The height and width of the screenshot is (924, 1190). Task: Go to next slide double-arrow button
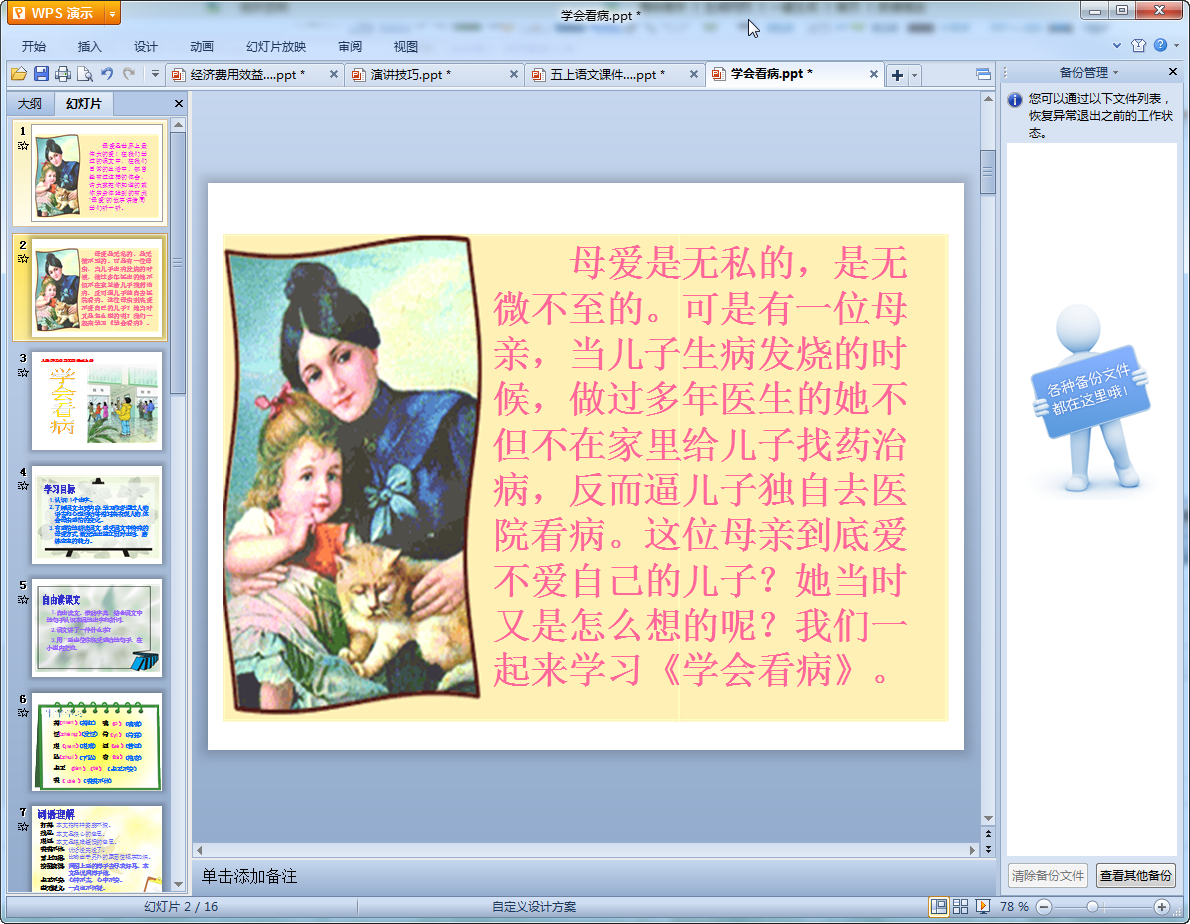coord(988,849)
